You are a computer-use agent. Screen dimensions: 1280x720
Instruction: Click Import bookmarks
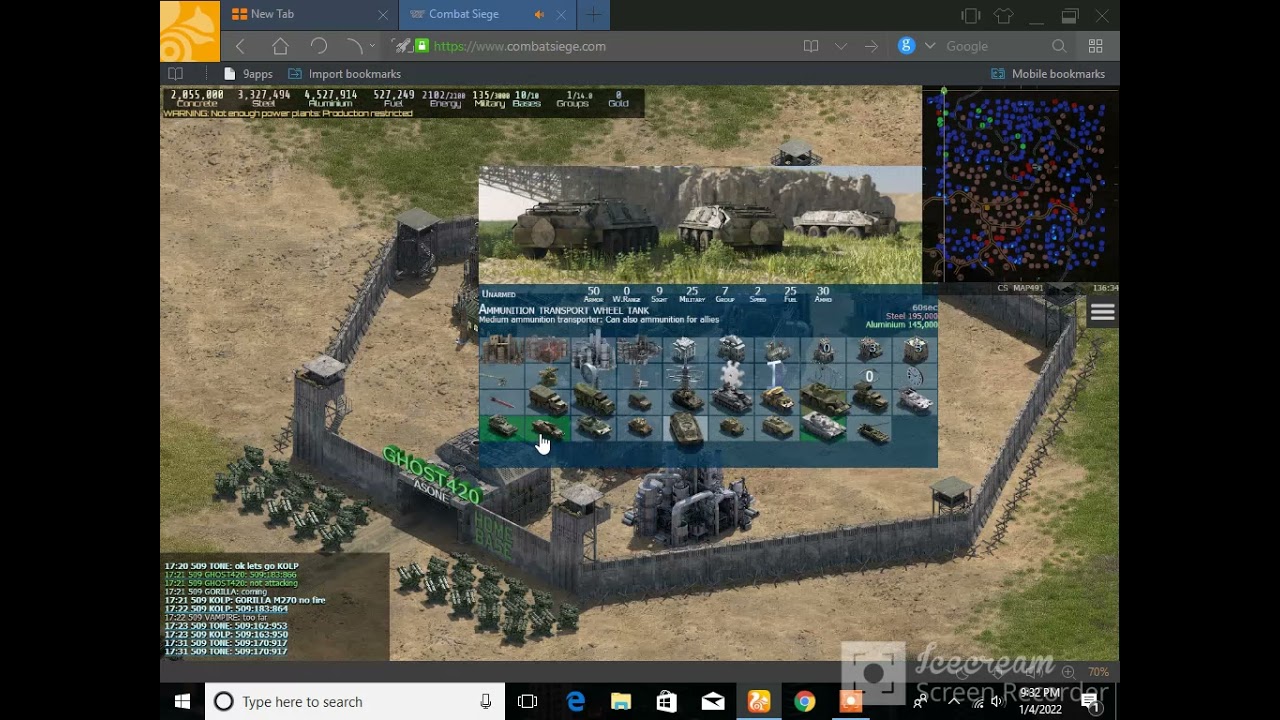(x=345, y=74)
